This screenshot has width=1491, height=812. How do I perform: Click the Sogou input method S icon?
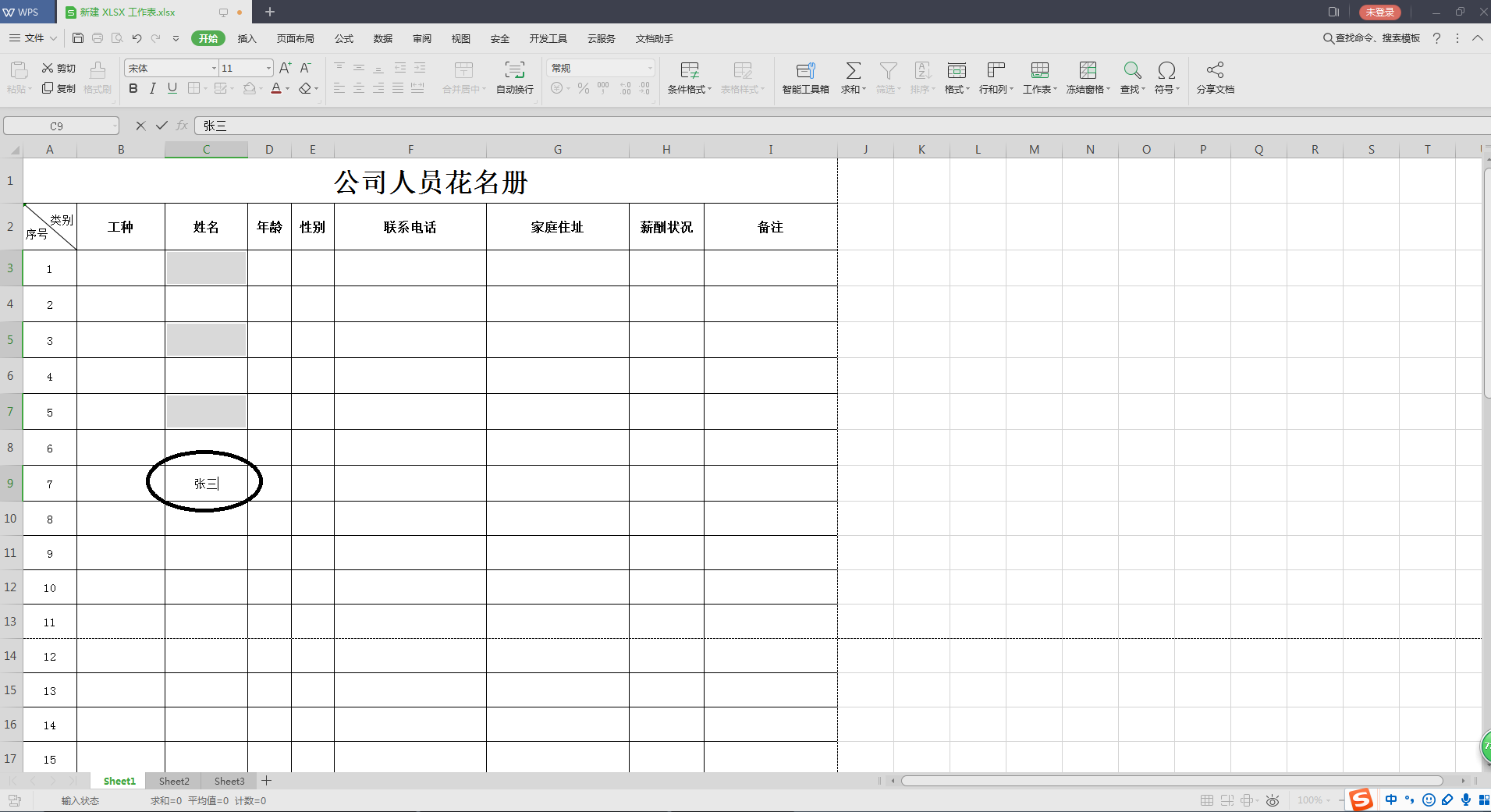tap(1361, 800)
